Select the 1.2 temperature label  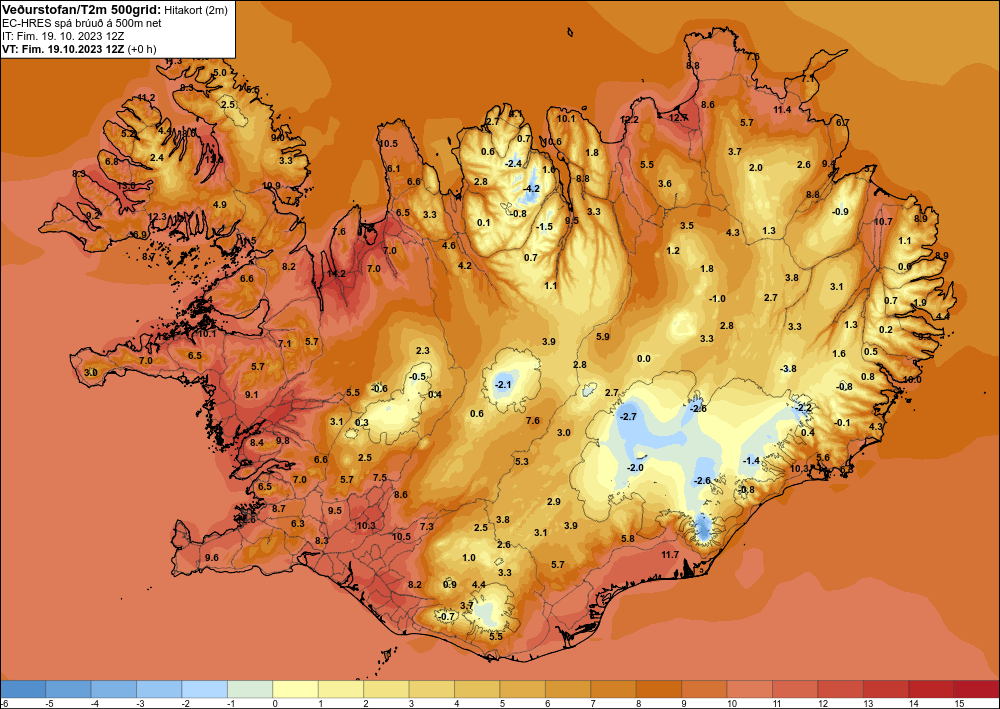[x=673, y=251]
